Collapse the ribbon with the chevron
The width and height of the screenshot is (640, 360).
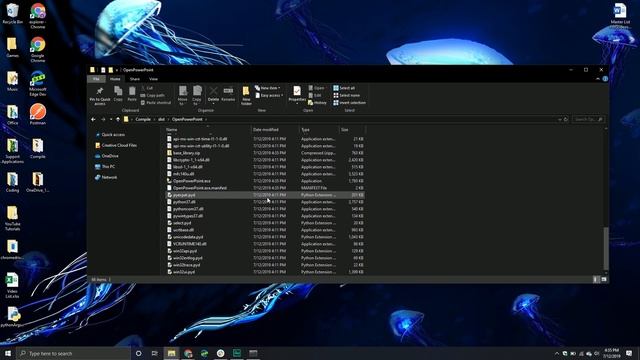598,79
